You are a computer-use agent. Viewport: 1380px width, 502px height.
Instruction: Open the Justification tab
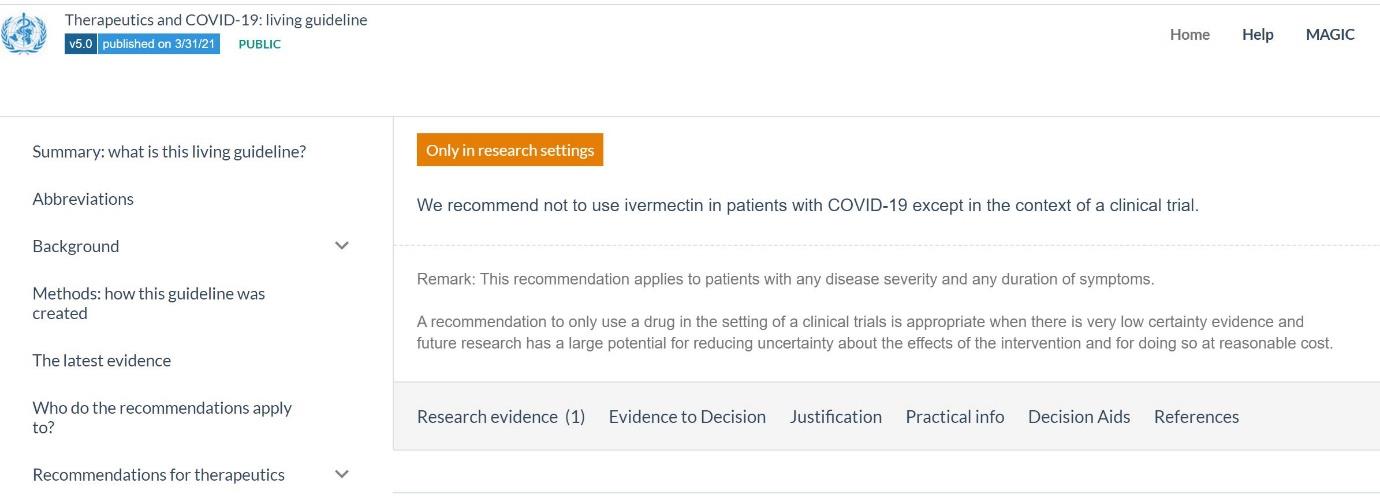click(x=835, y=417)
